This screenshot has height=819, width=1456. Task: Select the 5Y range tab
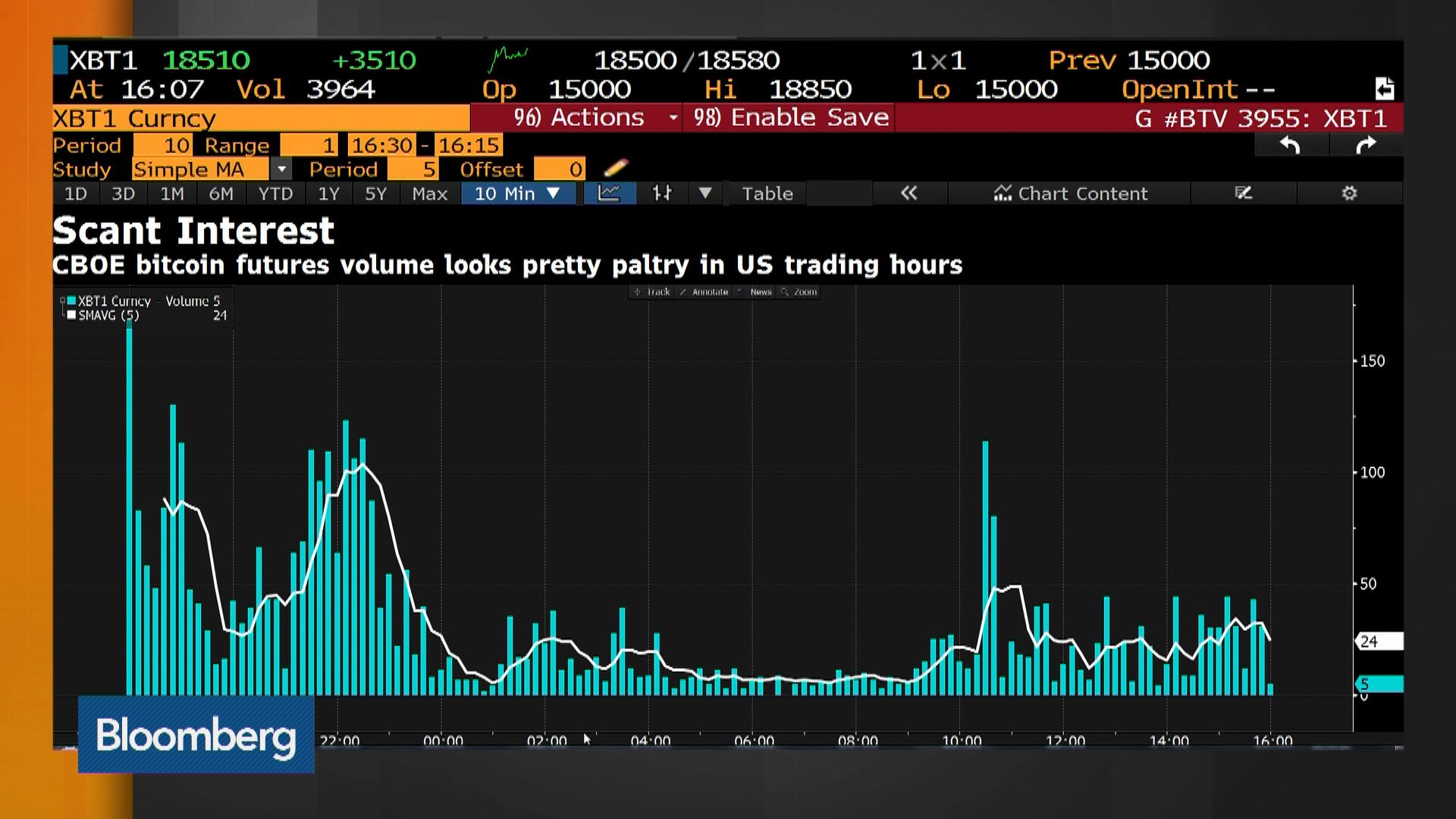click(x=376, y=193)
